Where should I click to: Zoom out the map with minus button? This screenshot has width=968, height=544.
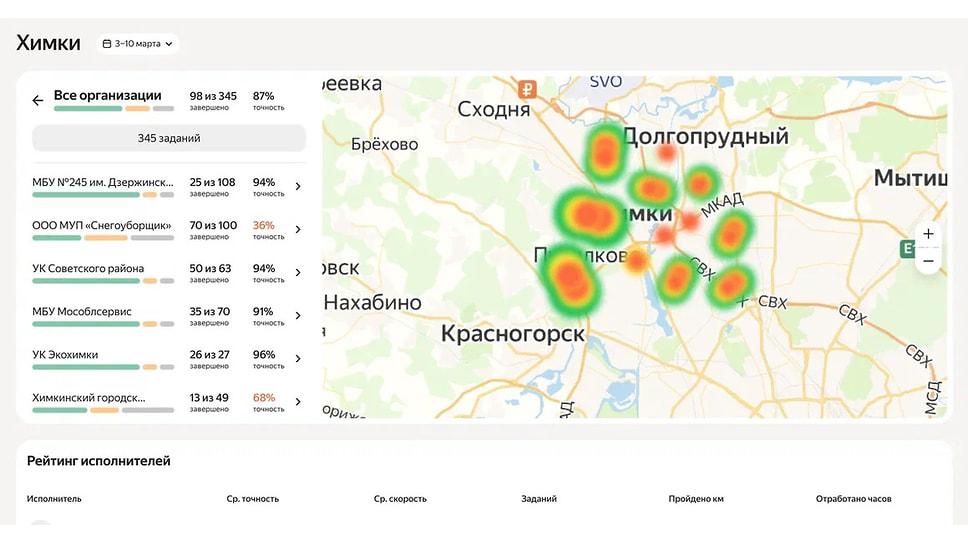click(x=928, y=261)
